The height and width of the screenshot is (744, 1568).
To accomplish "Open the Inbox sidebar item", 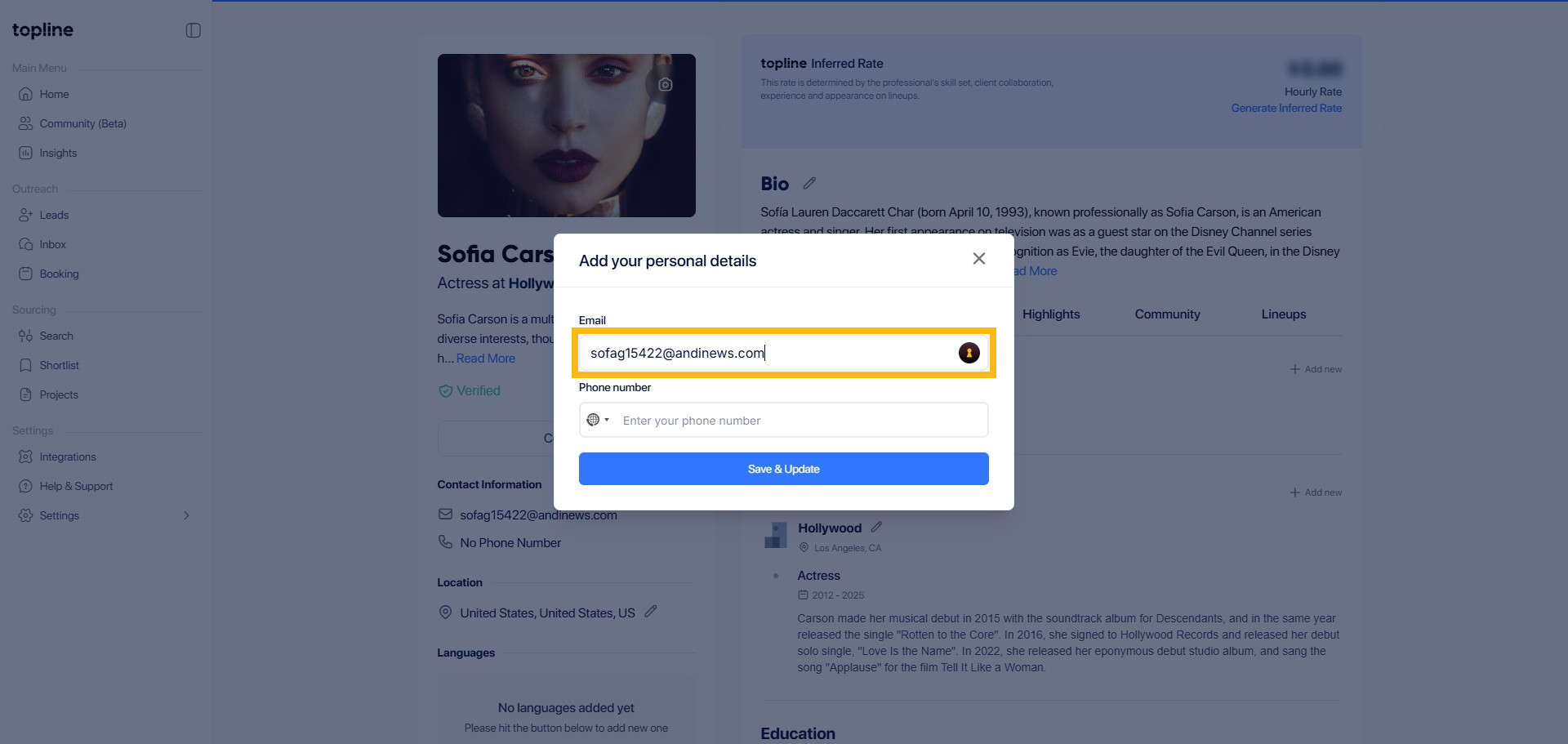I will click(52, 244).
